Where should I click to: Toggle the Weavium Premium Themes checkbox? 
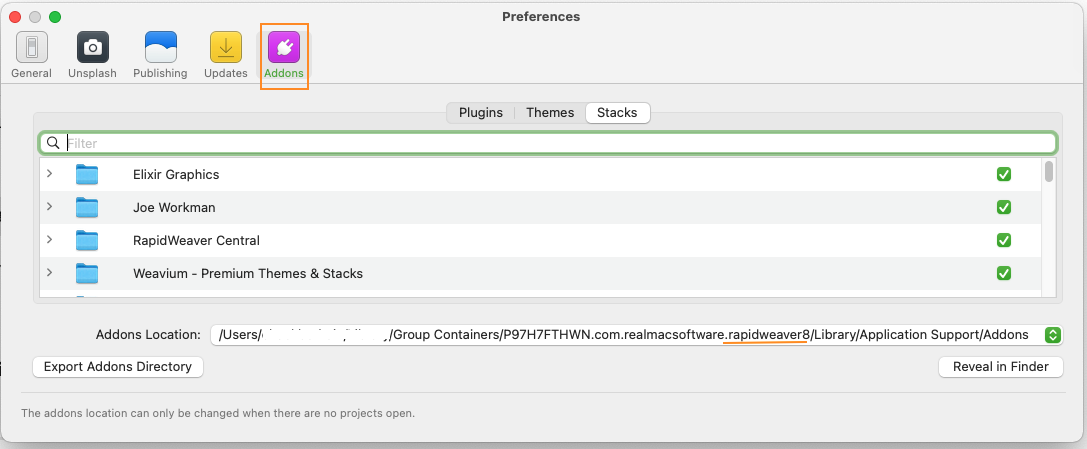(1004, 274)
